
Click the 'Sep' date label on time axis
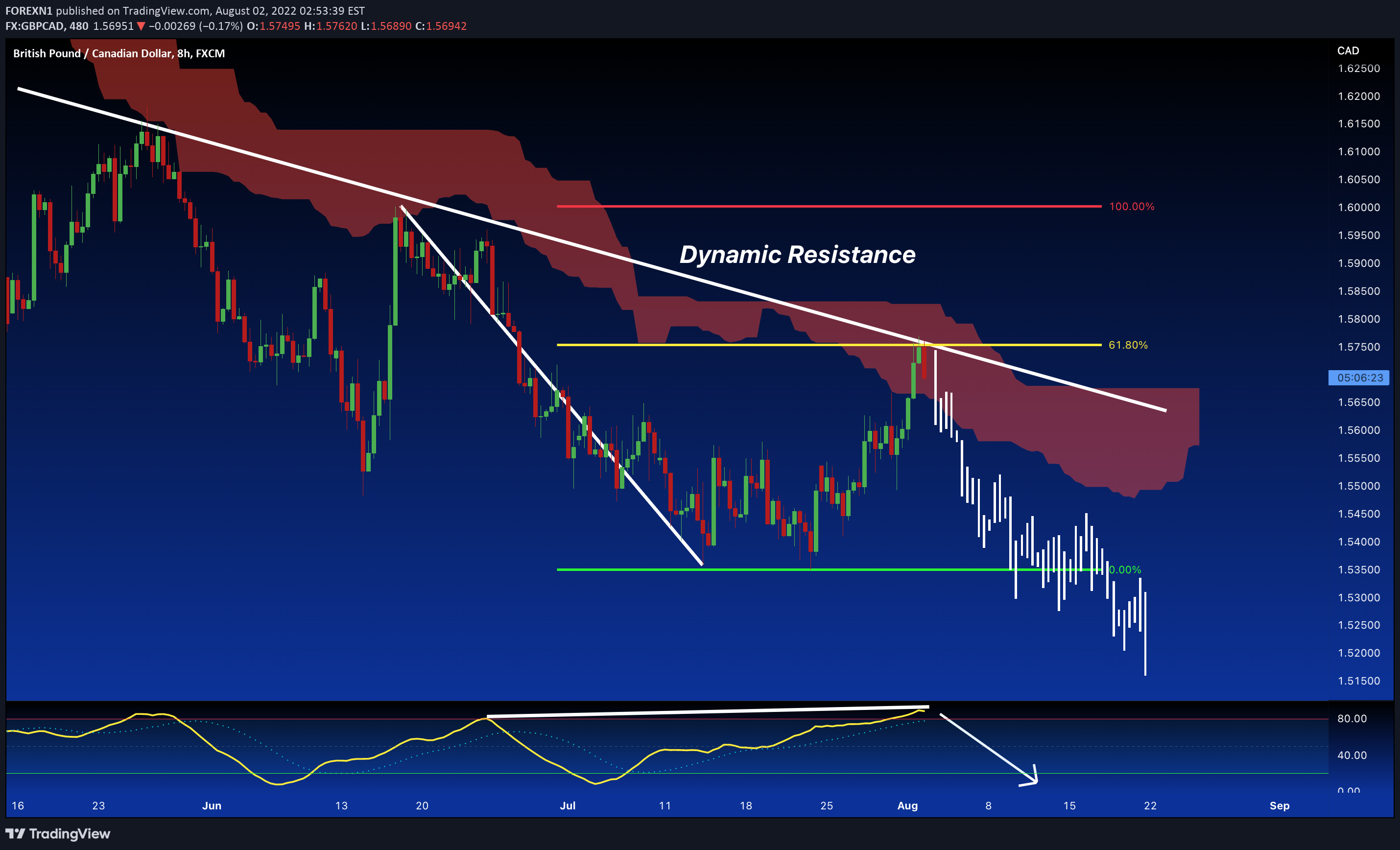(x=1280, y=805)
